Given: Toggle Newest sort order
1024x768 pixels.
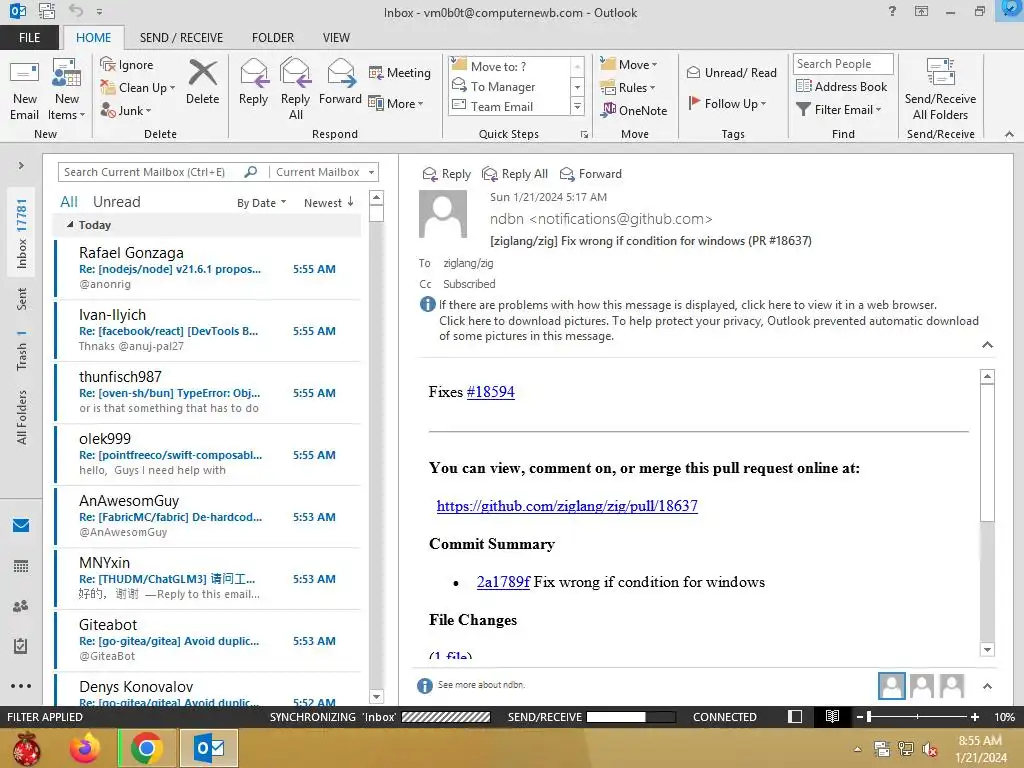Looking at the screenshot, I should pyautogui.click(x=328, y=203).
